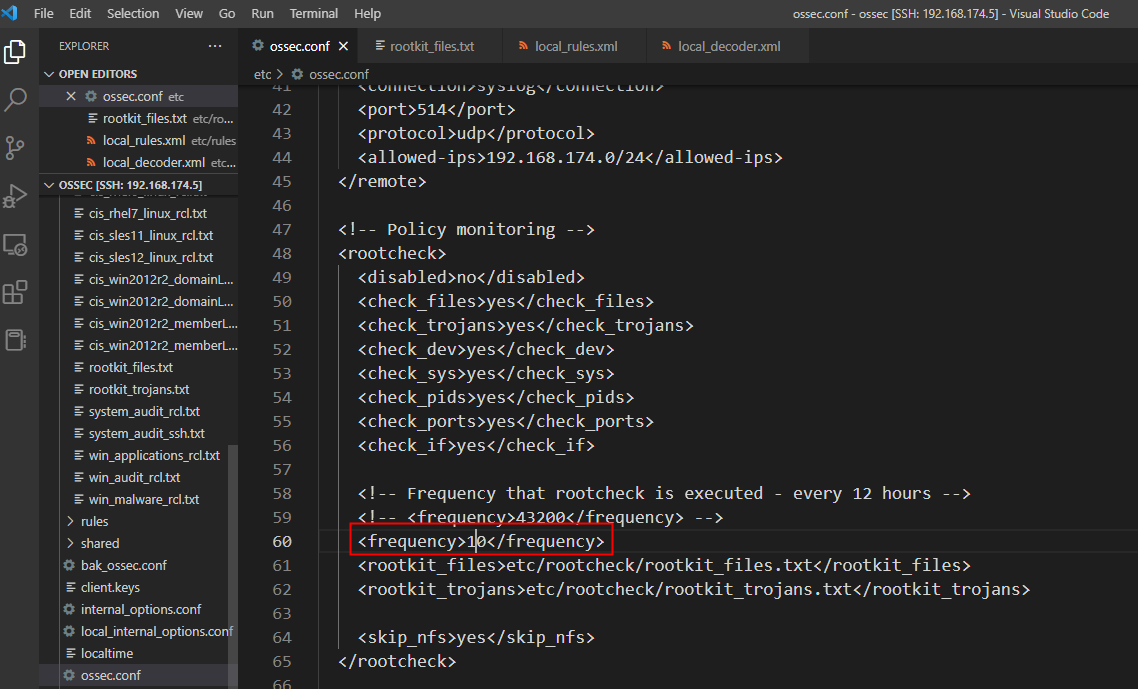Open cis_rhel7_linux_rcl.txt file
The image size is (1138, 689).
(x=147, y=213)
